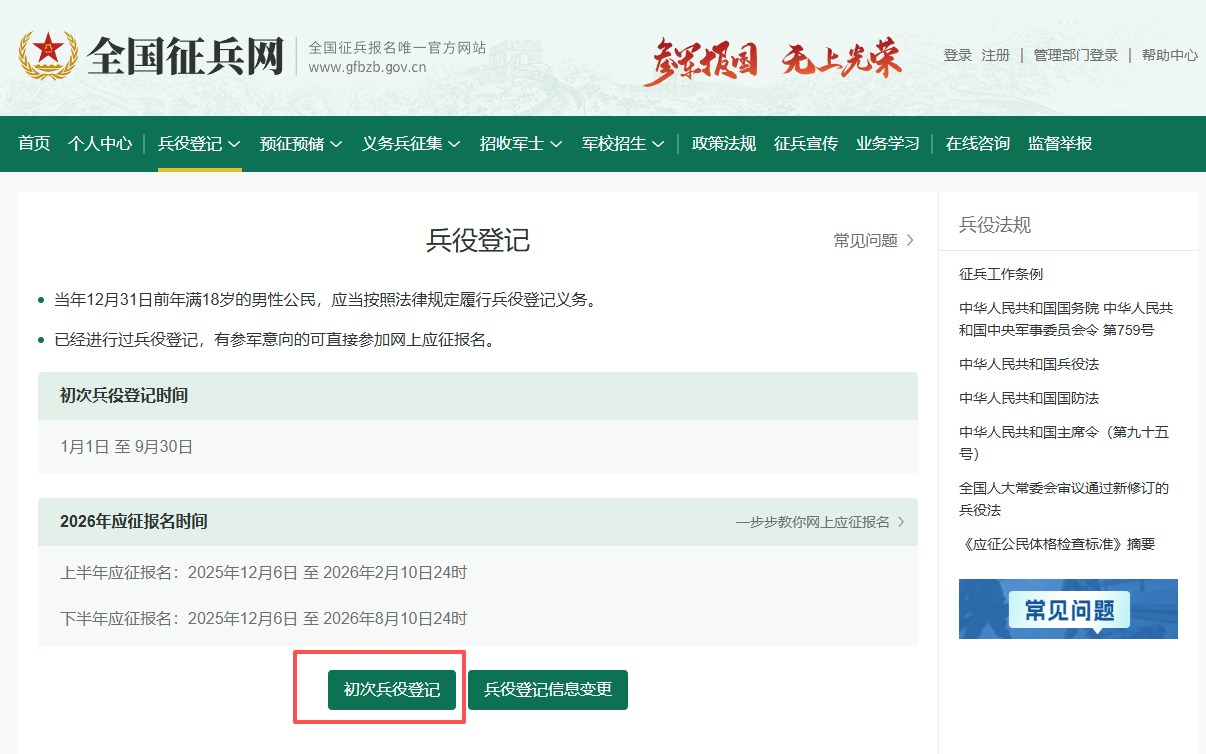Viewport: 1206px width, 754px height.
Task: Click the 登录 link at top right
Action: 957,56
